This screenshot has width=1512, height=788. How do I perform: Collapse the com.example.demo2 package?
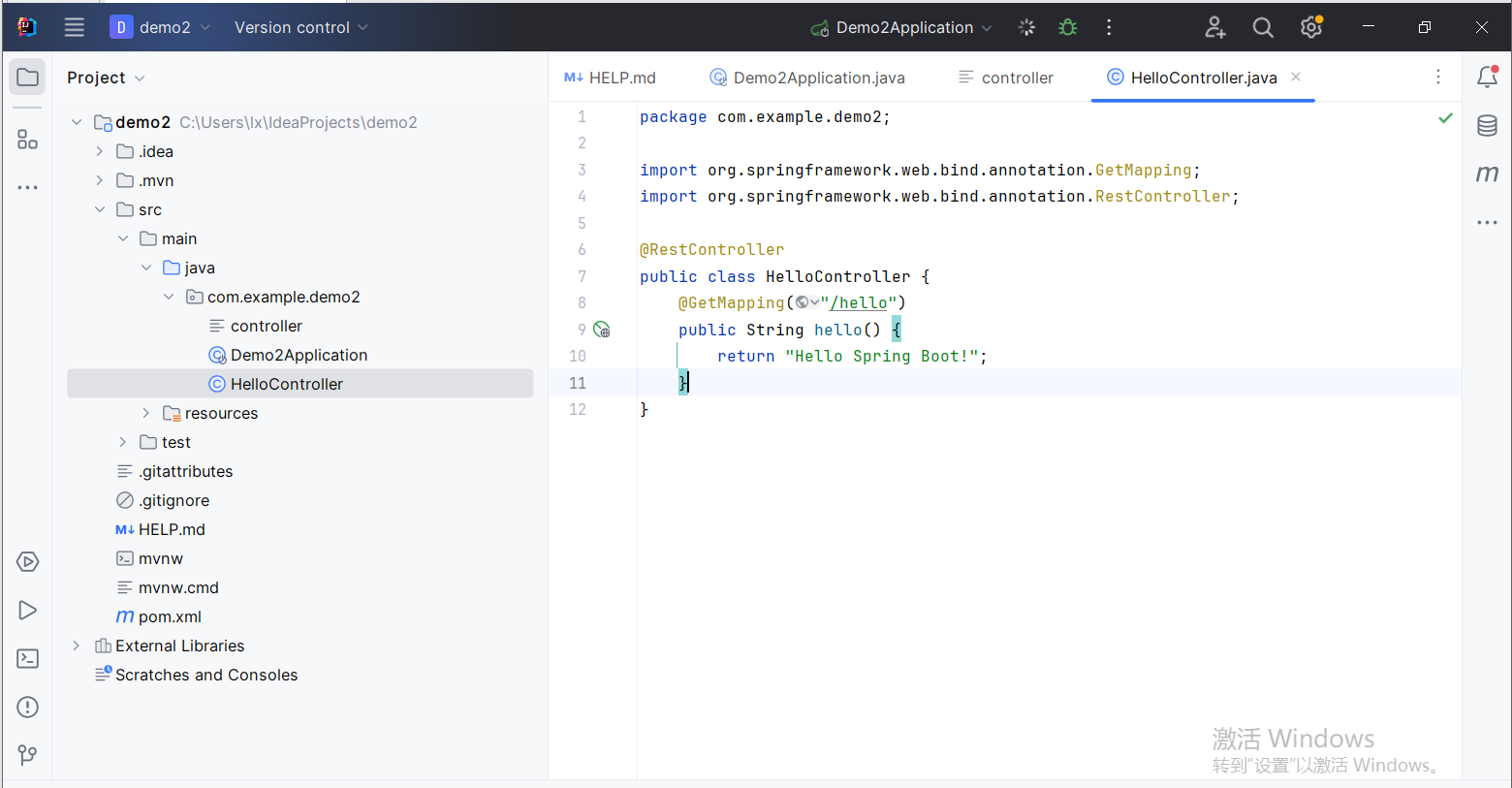pos(170,297)
